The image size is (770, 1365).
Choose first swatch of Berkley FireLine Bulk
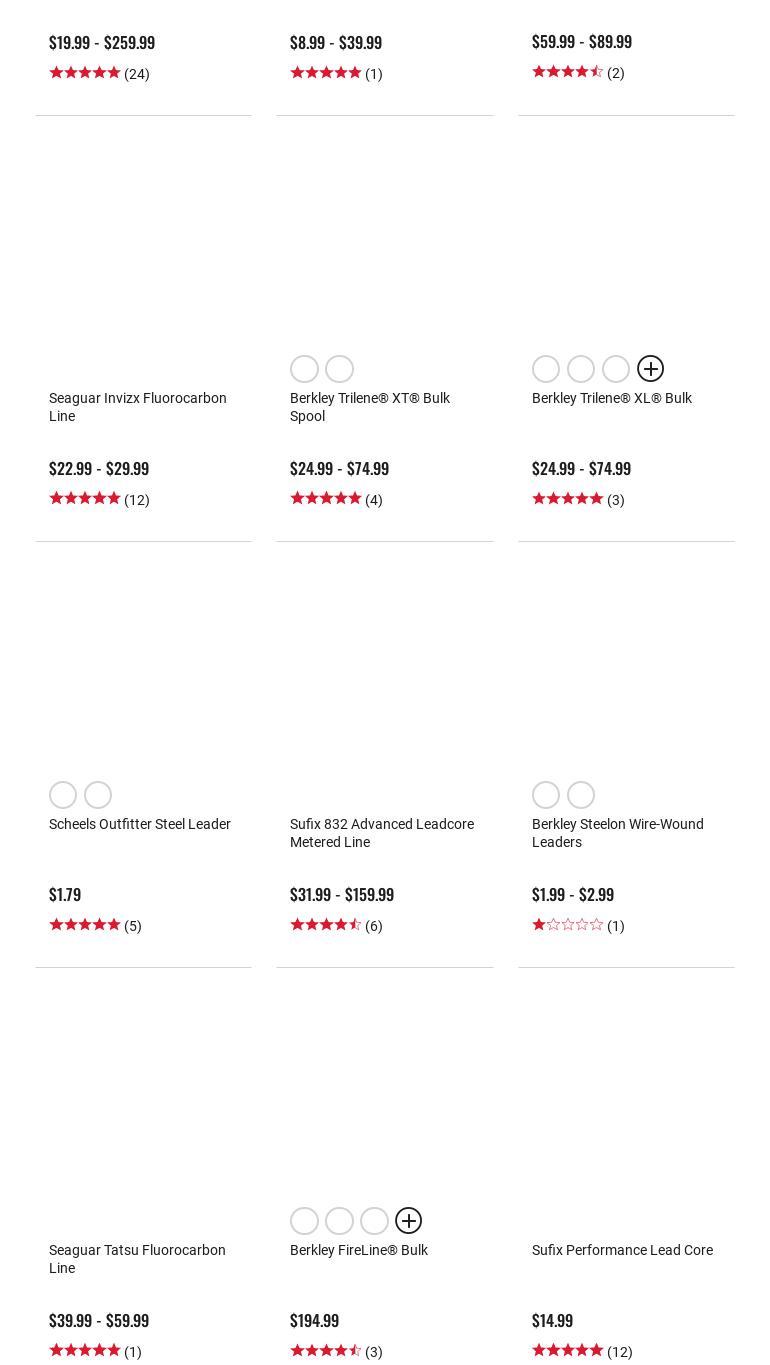click(x=304, y=1221)
